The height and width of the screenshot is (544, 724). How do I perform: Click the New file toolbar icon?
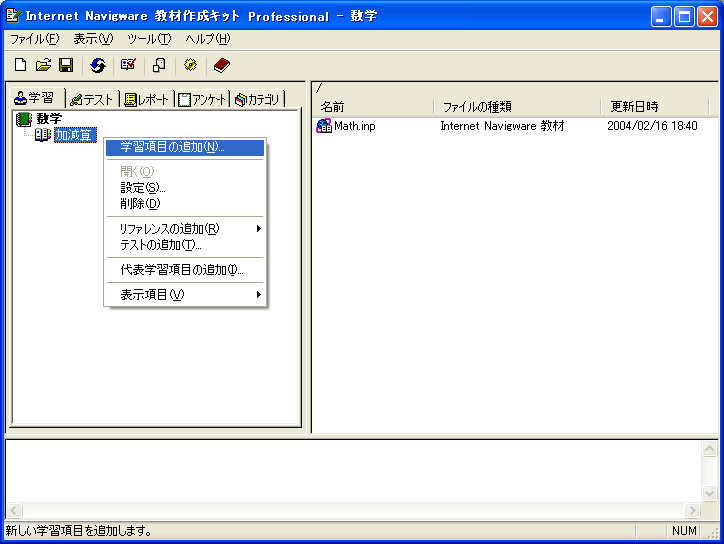[20, 65]
